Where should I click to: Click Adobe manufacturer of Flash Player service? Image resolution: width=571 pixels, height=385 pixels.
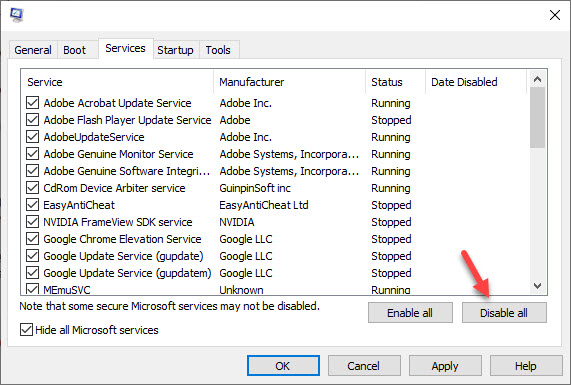click(235, 120)
